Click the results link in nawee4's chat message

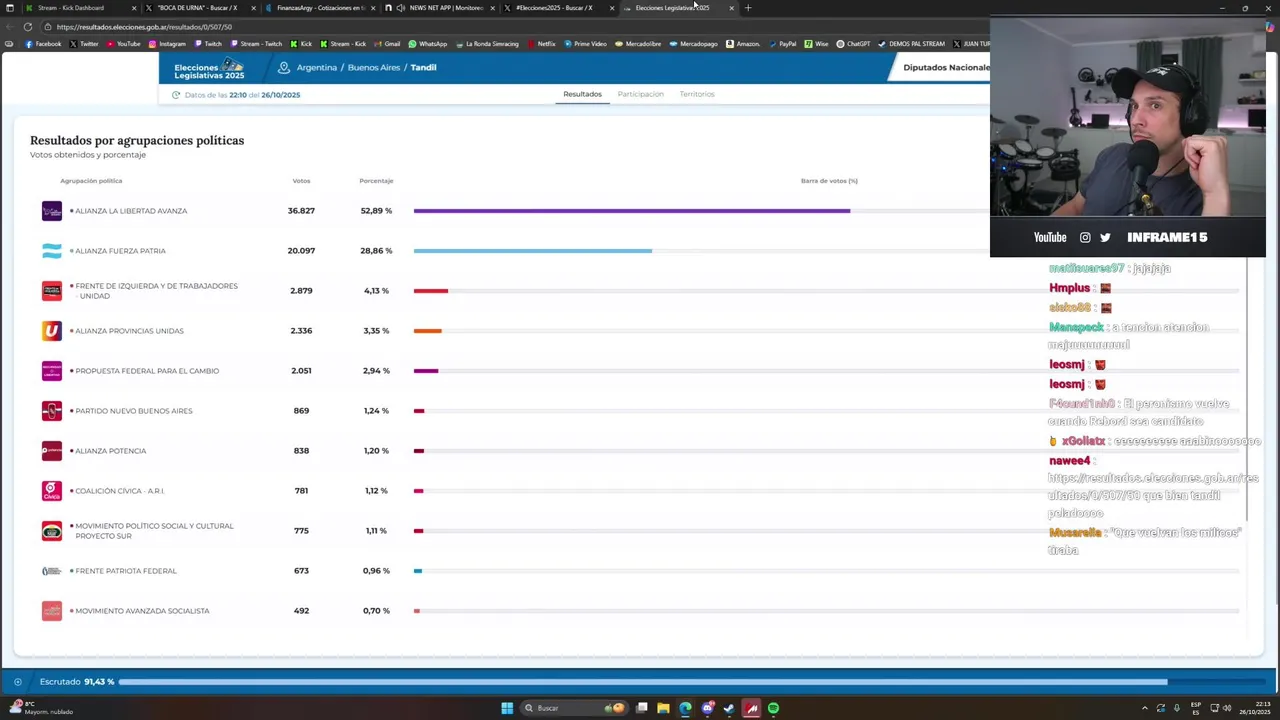click(1153, 487)
